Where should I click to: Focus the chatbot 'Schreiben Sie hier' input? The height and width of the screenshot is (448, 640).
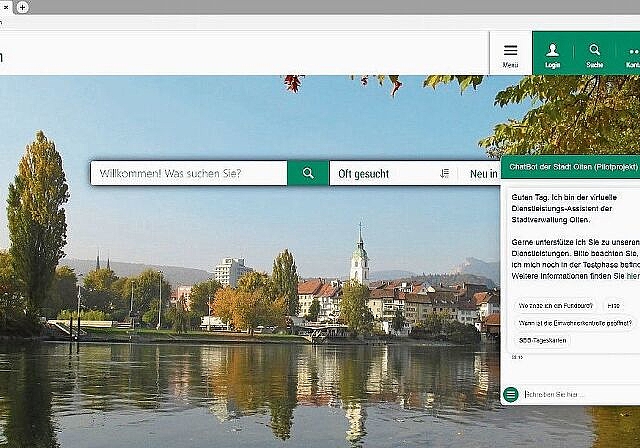click(582, 395)
